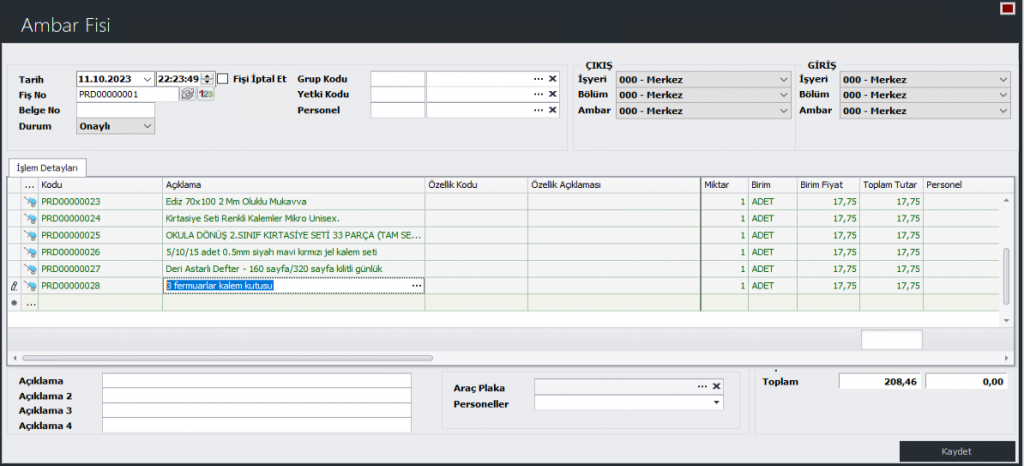The image size is (1024, 466).
Task: Expand the Durum dropdown showing Onaylı
Action: click(148, 126)
